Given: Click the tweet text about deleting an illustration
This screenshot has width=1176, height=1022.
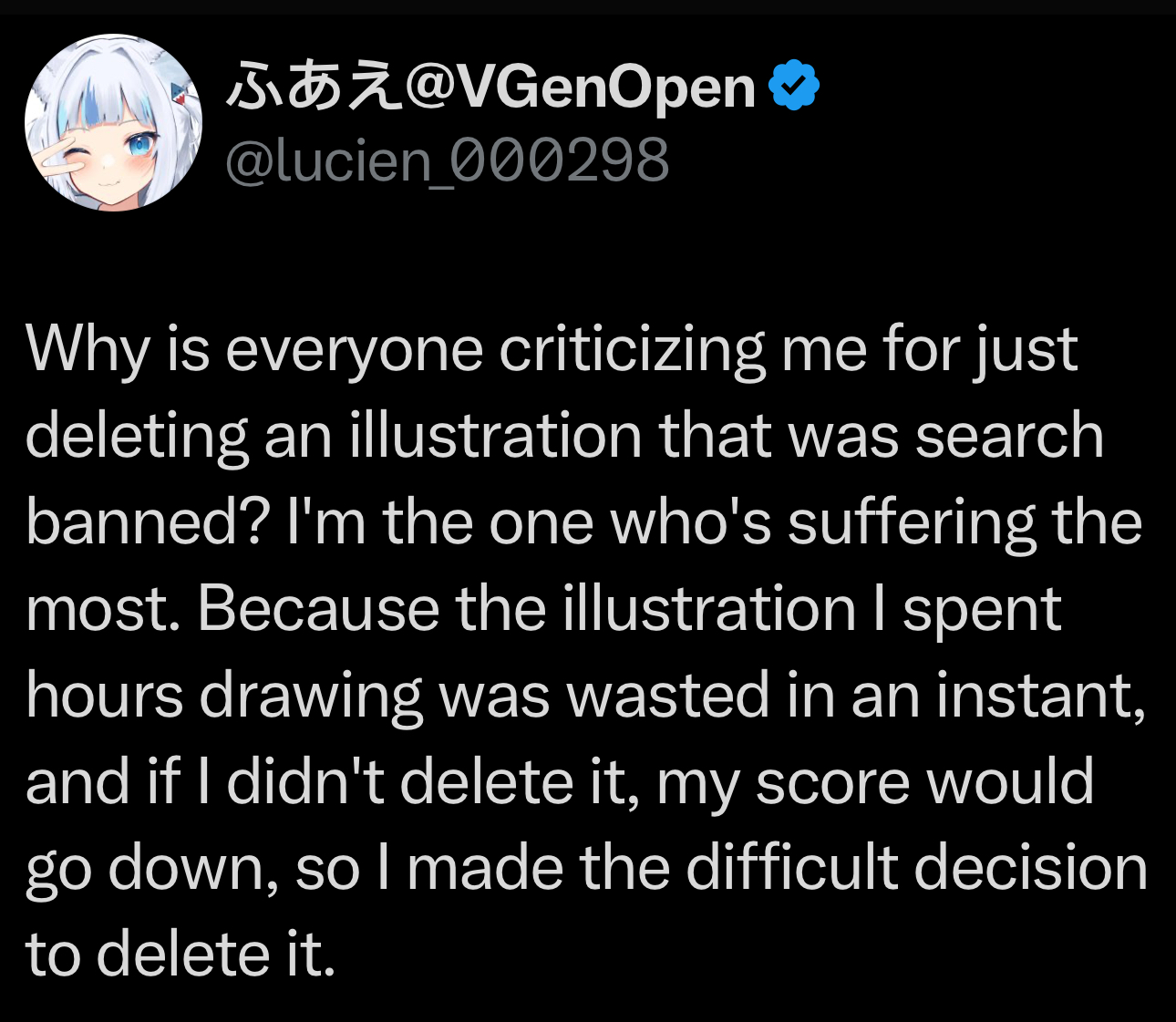Looking at the screenshot, I should pos(583,650).
